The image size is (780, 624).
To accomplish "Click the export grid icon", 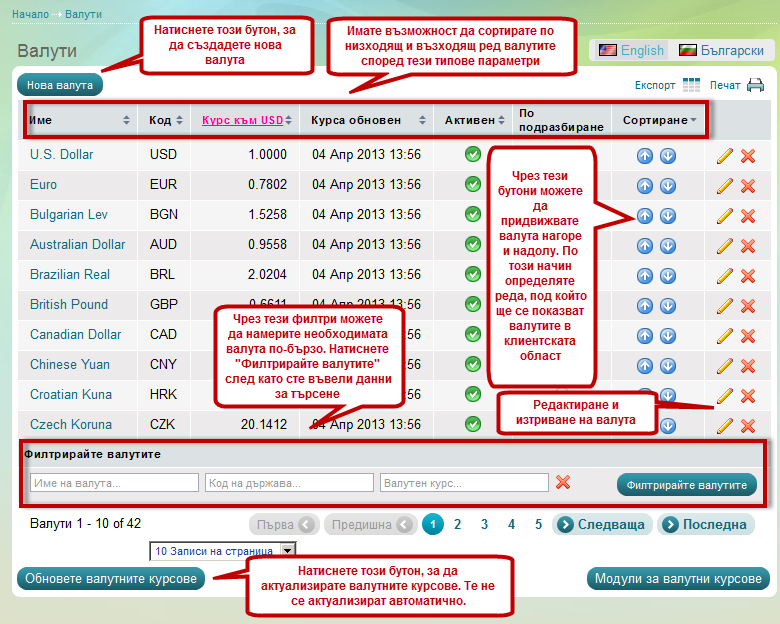I will 691,85.
